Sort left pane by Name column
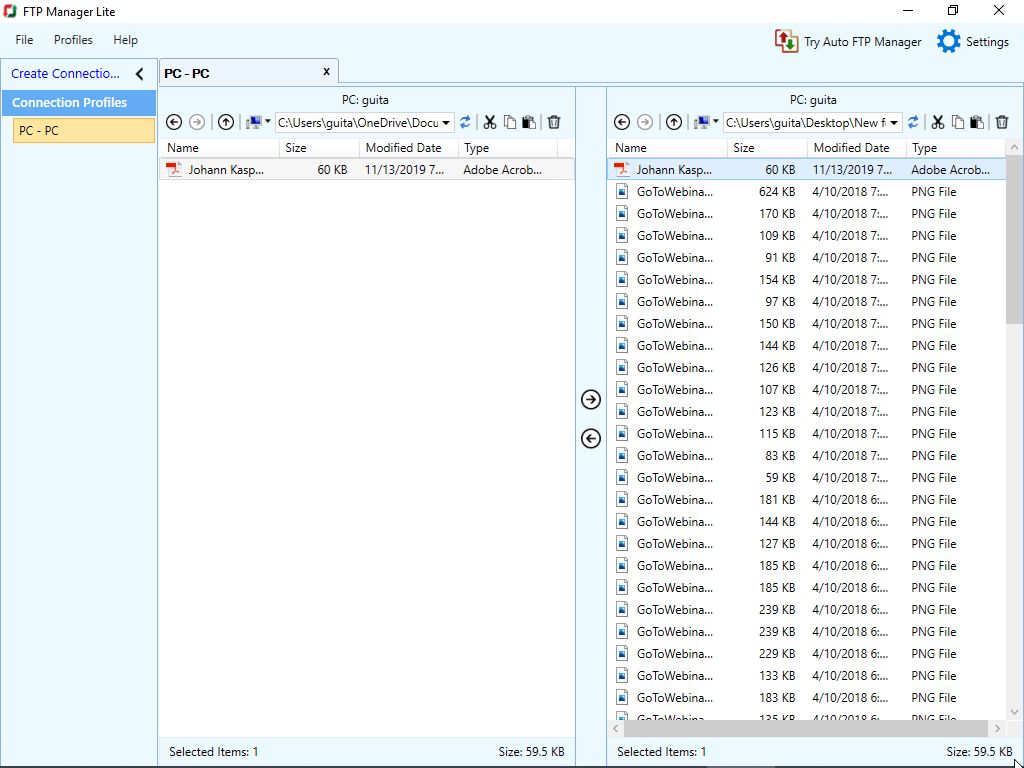1024x768 pixels. pyautogui.click(x=222, y=148)
